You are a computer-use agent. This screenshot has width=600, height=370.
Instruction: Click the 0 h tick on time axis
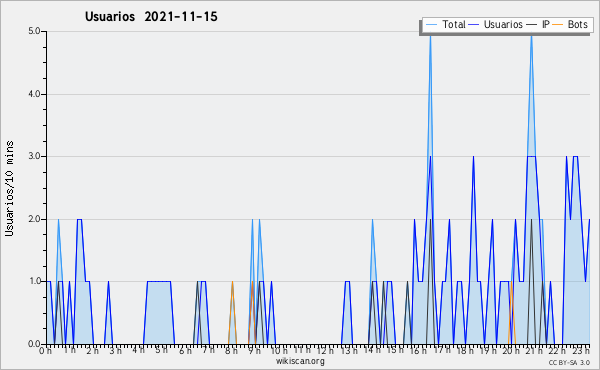[45, 350]
